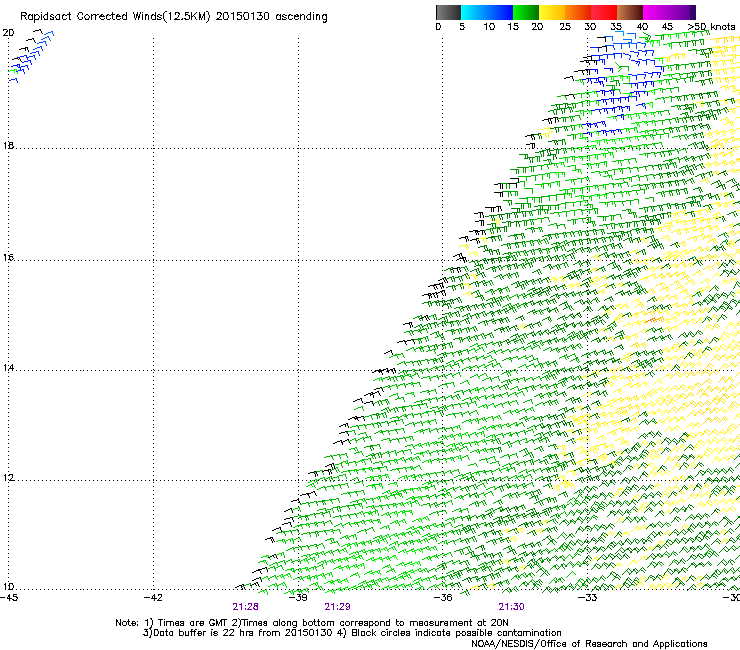The width and height of the screenshot is (740, 650).
Task: Click the NOAA/NESDIS credit line
Action: (x=589, y=644)
